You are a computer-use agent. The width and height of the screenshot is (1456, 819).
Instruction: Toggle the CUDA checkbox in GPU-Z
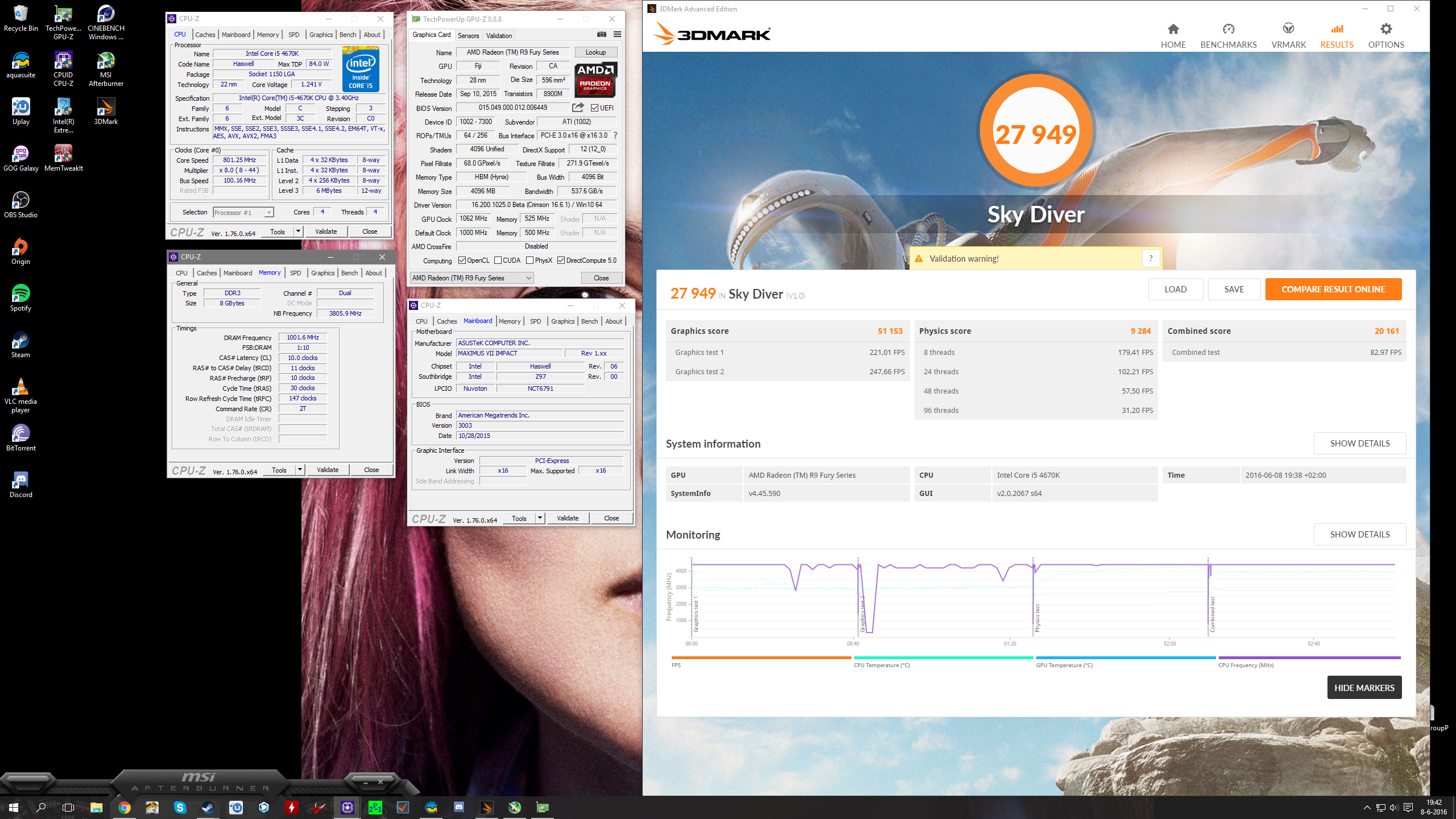(498, 260)
